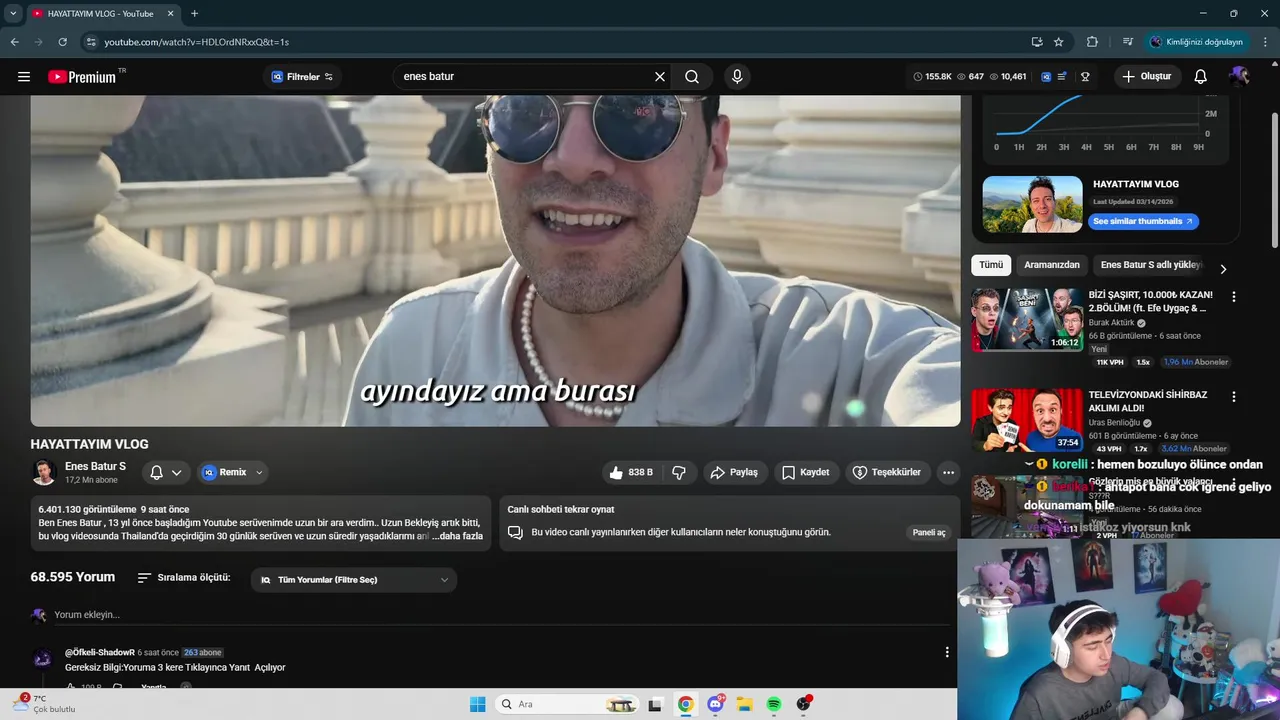Click the Paylaş share button
Viewport: 1280px width, 720px height.
(734, 472)
